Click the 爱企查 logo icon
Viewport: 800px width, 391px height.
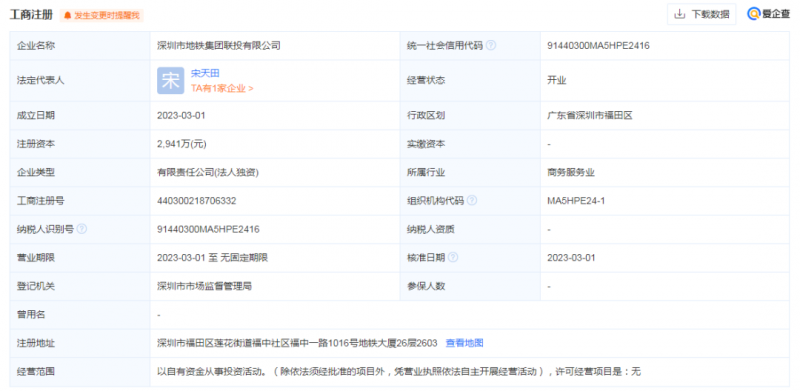[x=754, y=14]
